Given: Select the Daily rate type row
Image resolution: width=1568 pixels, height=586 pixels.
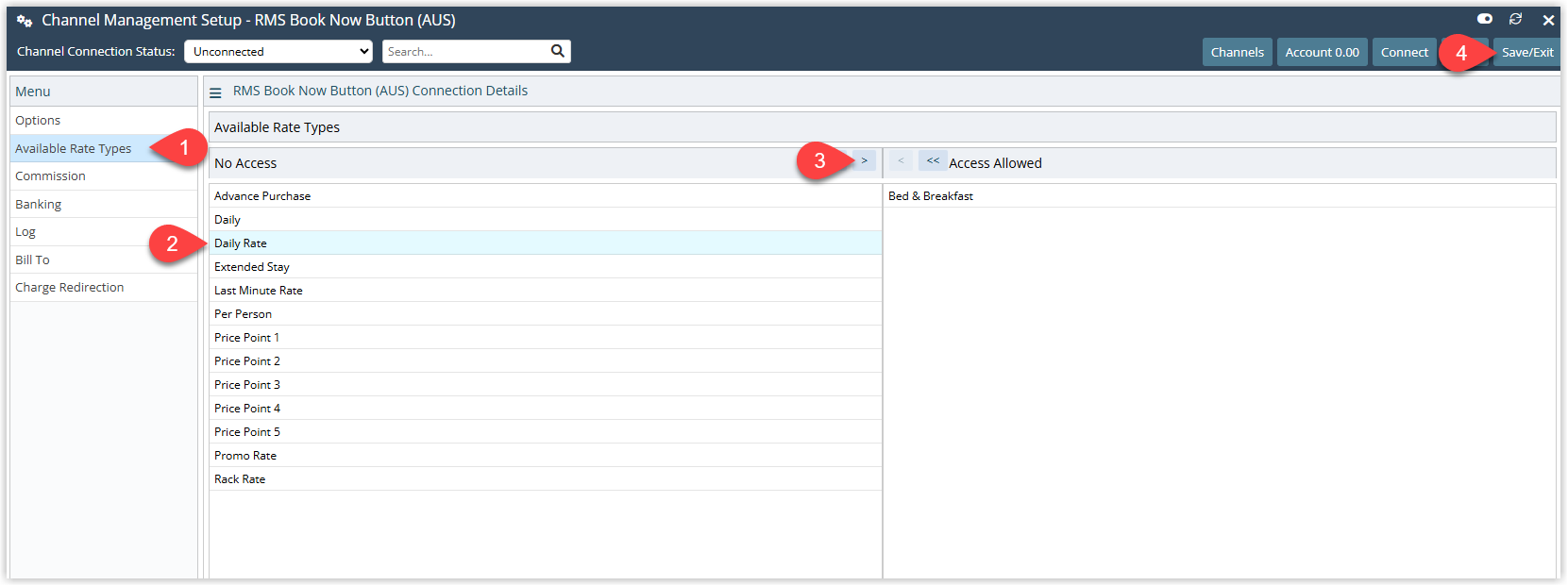Looking at the screenshot, I should pos(546,219).
